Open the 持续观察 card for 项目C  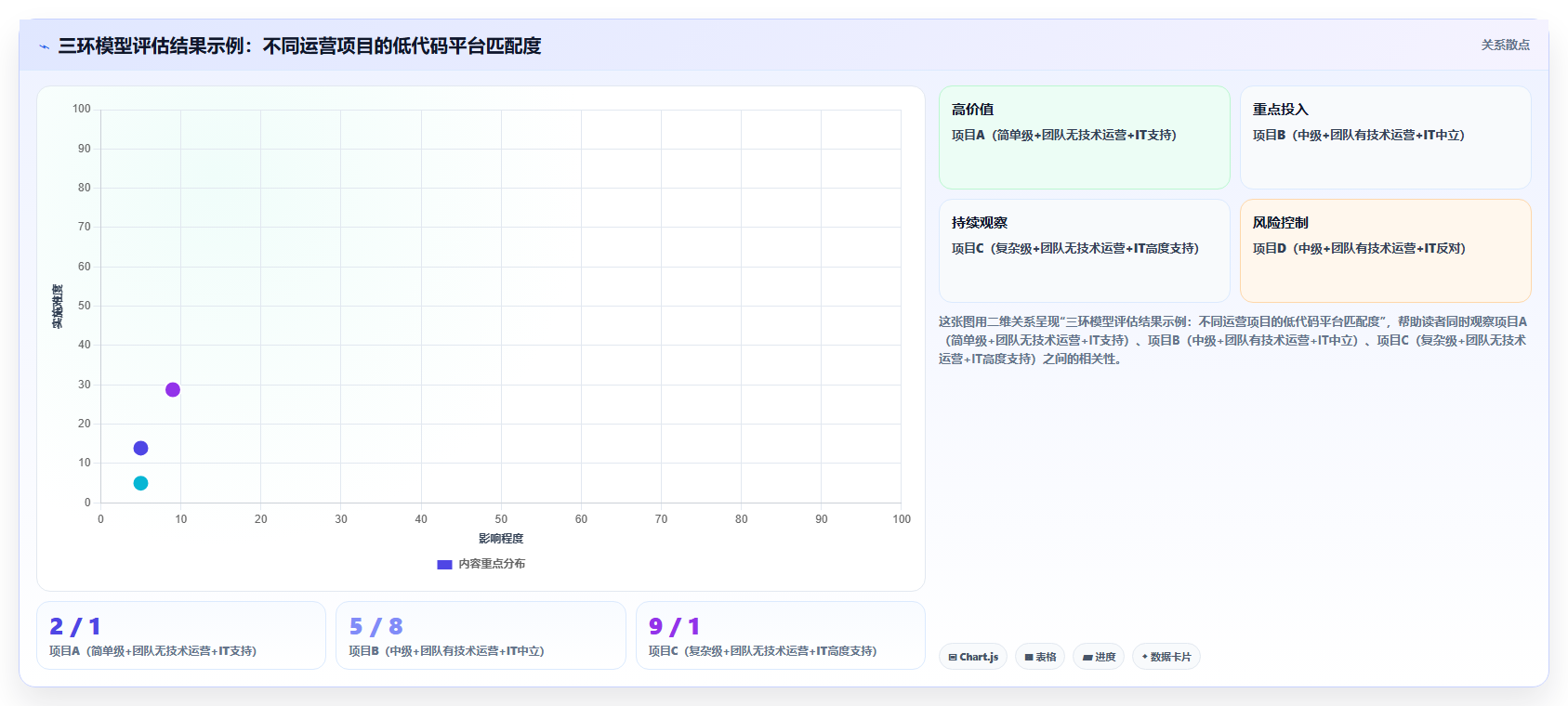(x=1084, y=251)
